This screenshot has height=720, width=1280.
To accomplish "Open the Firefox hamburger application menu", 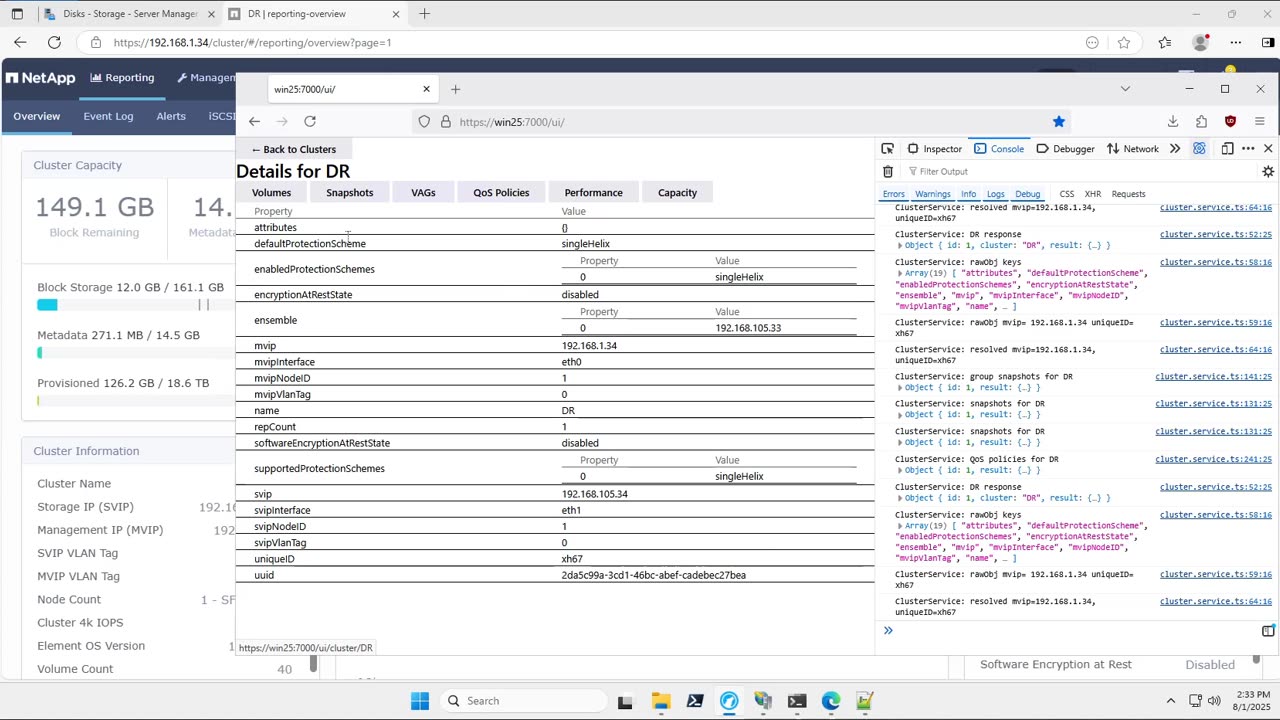I will point(1259,121).
